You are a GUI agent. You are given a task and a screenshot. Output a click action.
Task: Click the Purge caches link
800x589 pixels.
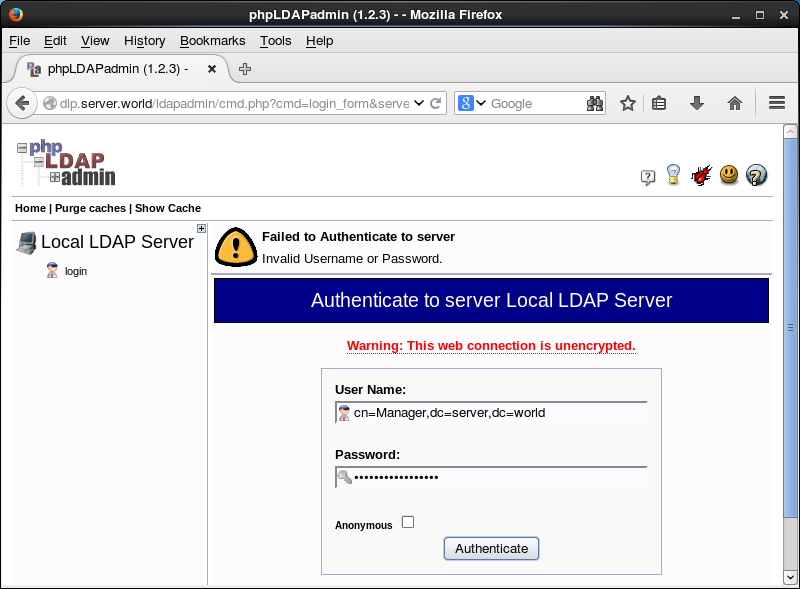pyautogui.click(x=90, y=208)
